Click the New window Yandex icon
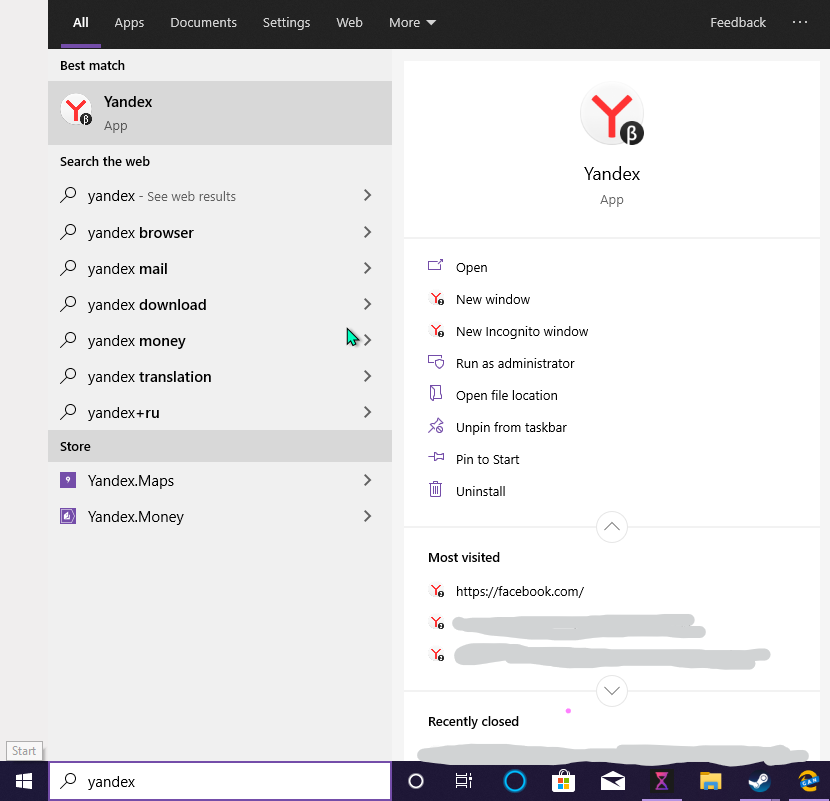830x801 pixels. coord(436,299)
